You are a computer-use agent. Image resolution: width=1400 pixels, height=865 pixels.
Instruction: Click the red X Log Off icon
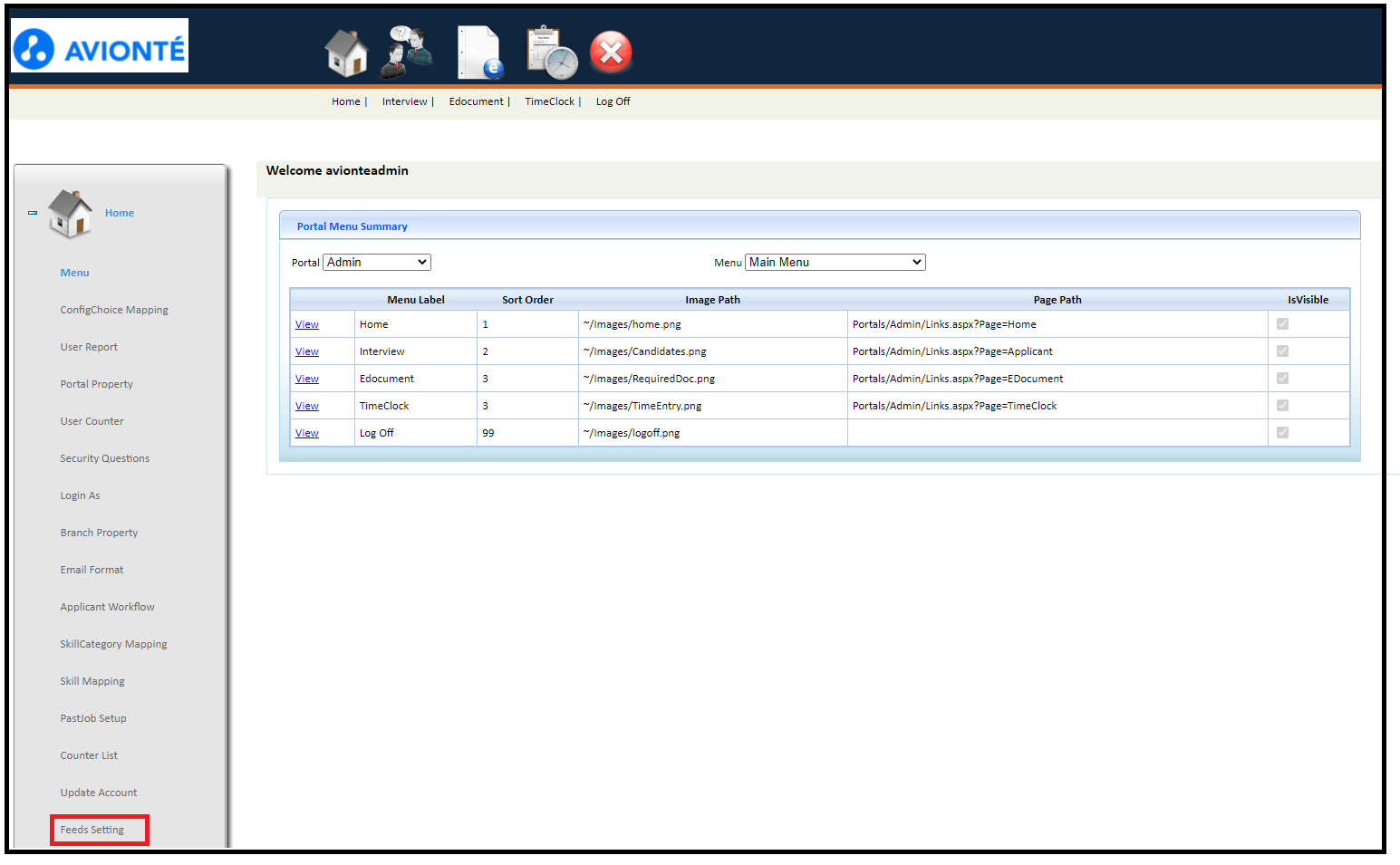pos(611,53)
